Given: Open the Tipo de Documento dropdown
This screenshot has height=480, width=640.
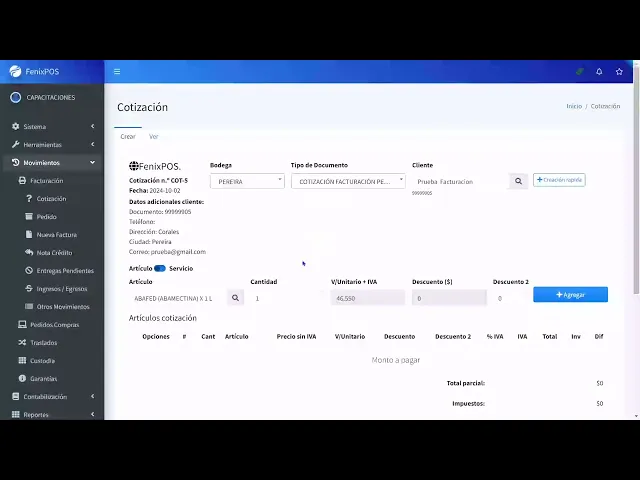Looking at the screenshot, I should click(x=348, y=181).
